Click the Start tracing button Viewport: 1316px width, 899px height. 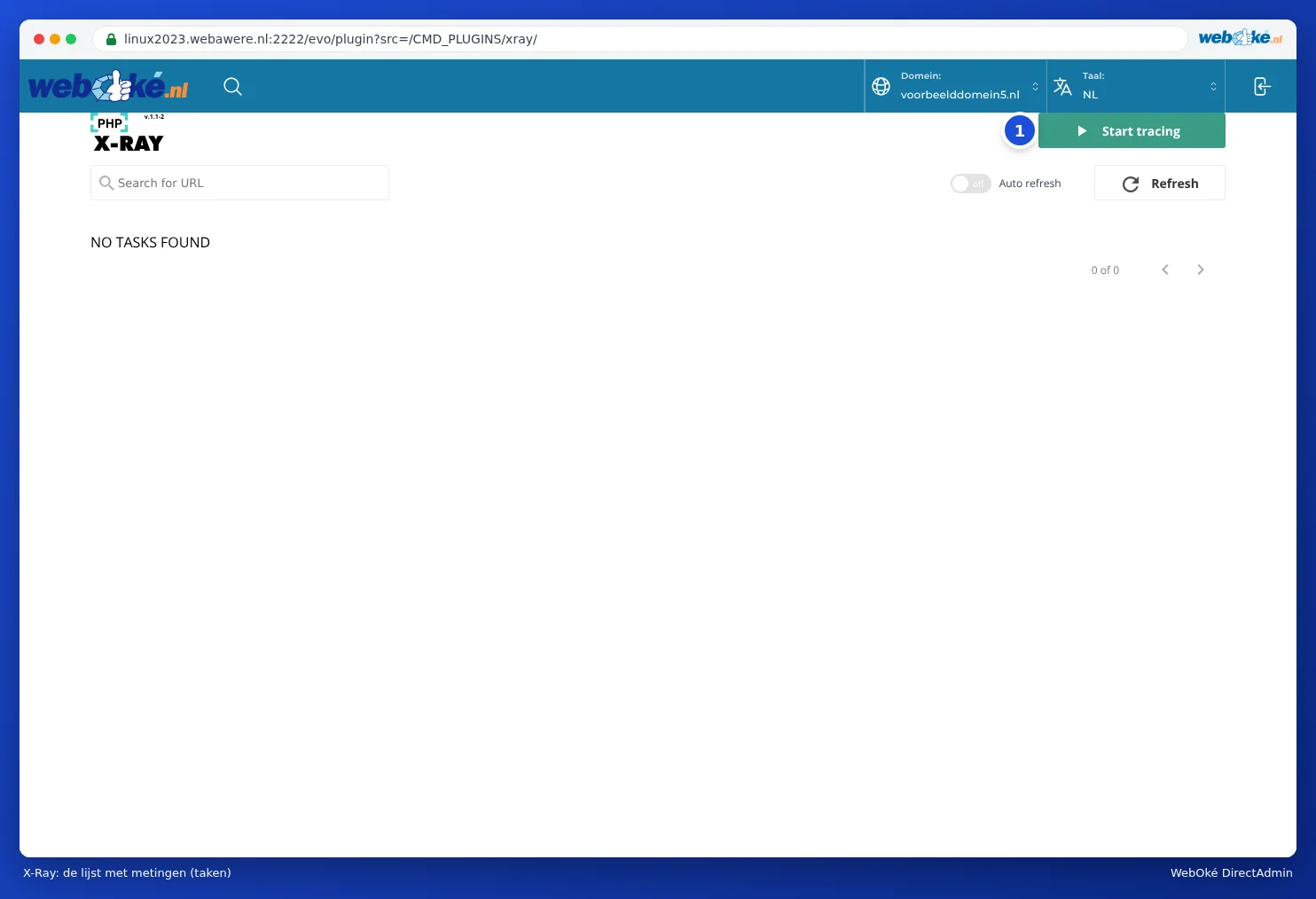(x=1132, y=131)
